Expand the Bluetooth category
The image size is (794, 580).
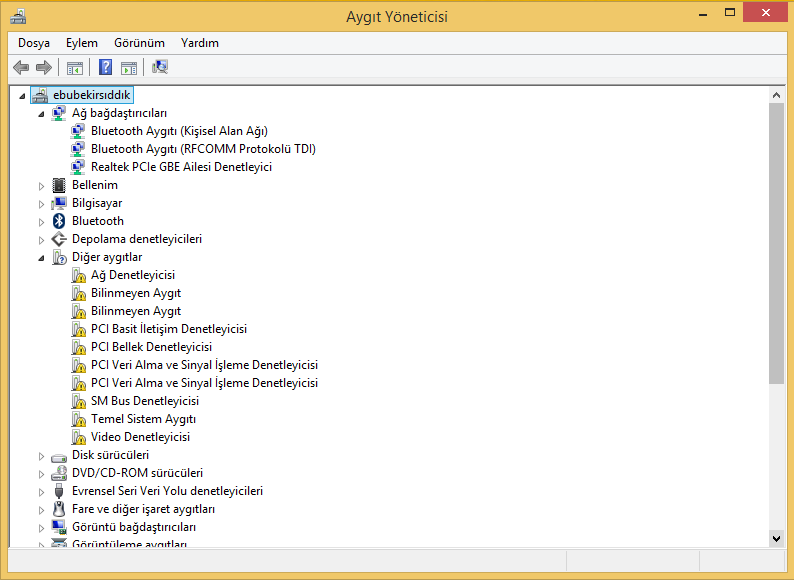click(42, 222)
